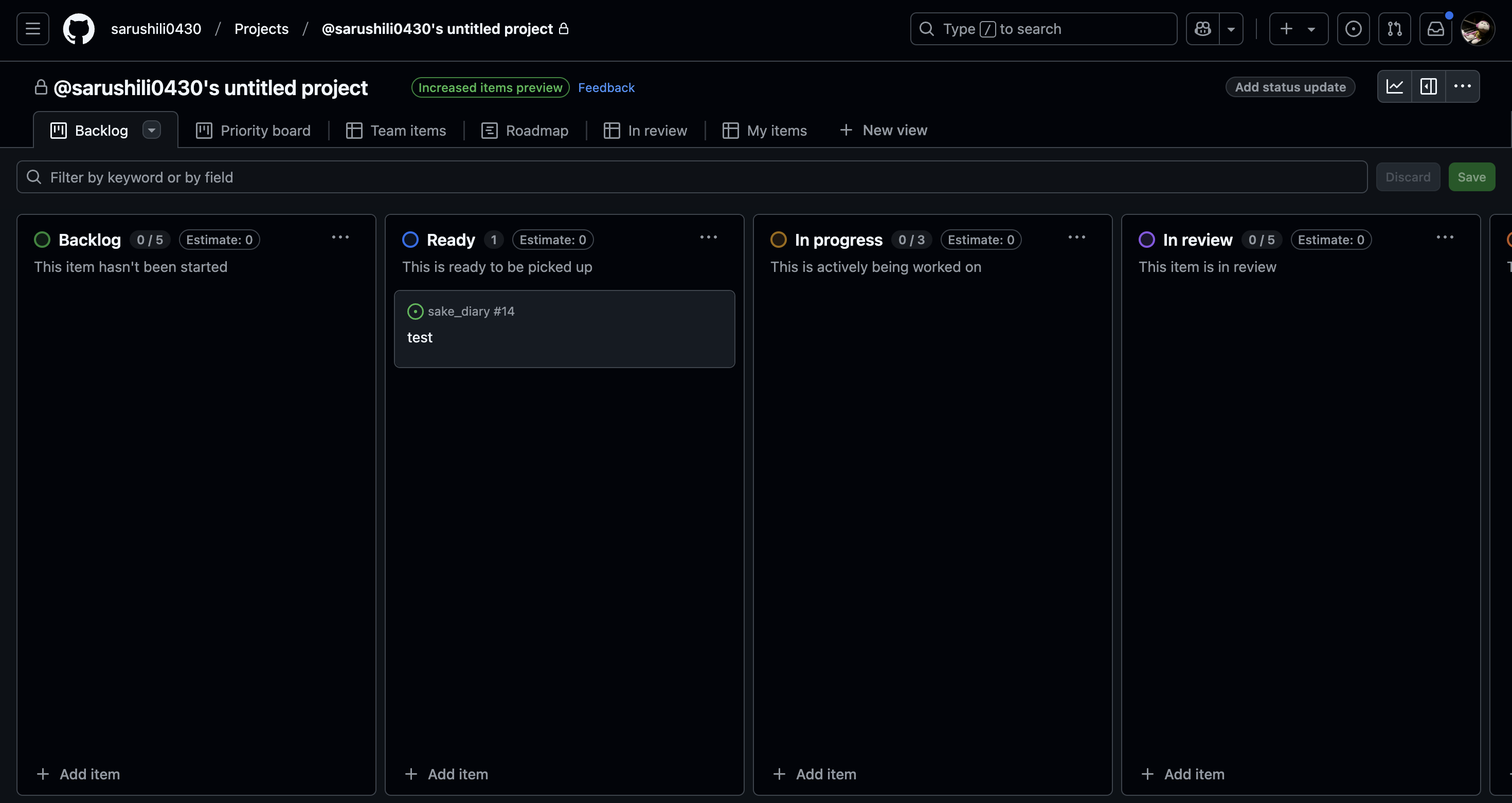This screenshot has height=803, width=1512.
Task: Add item to Ready column
Action: coord(447,774)
